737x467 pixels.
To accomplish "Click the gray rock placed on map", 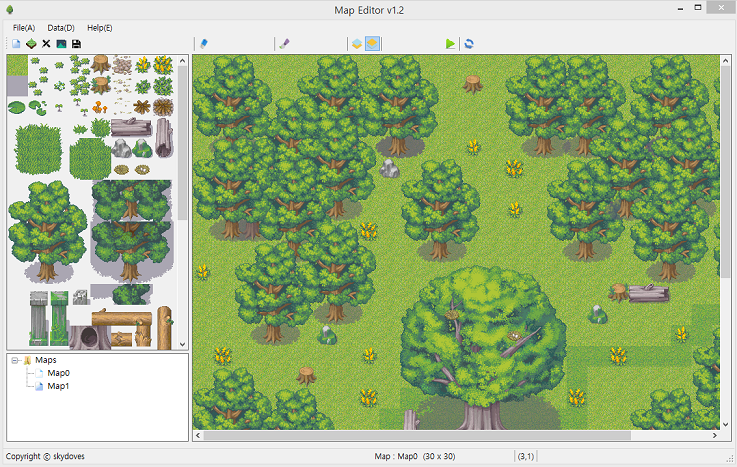I will [389, 168].
